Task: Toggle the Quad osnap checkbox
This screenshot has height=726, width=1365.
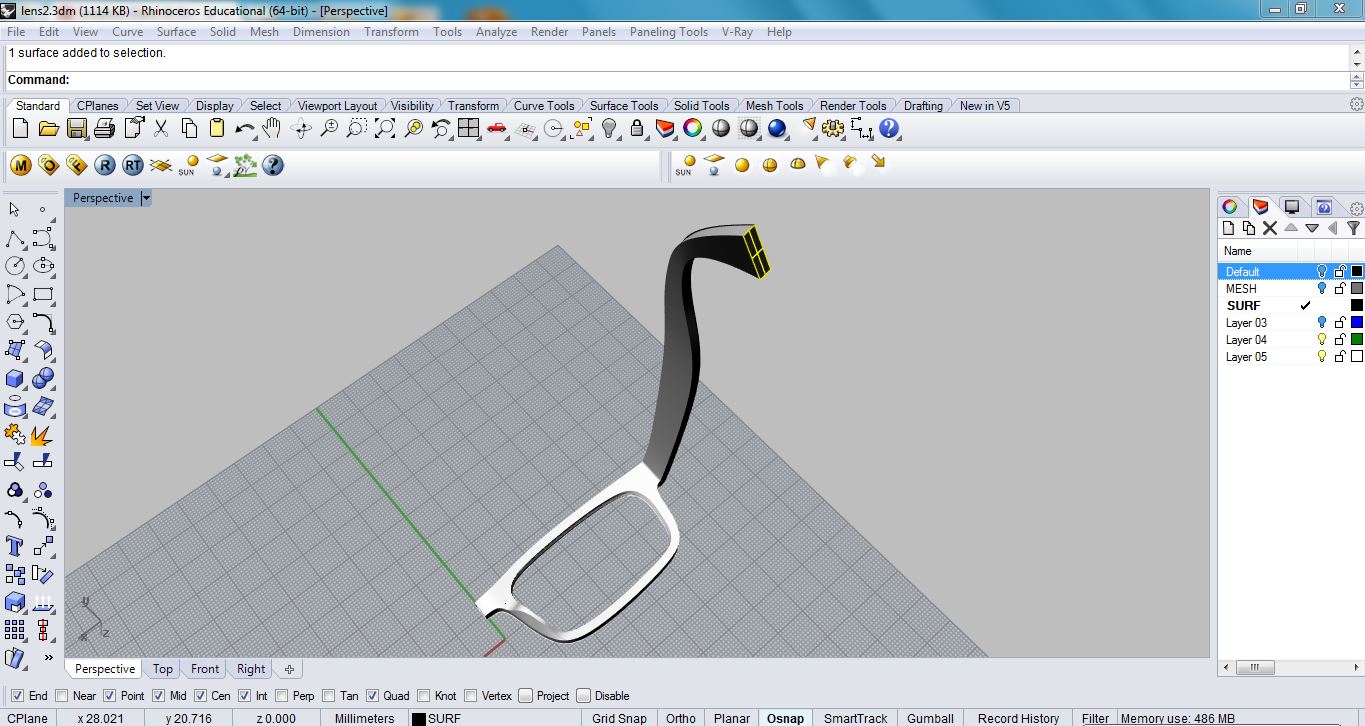Action: click(x=372, y=696)
